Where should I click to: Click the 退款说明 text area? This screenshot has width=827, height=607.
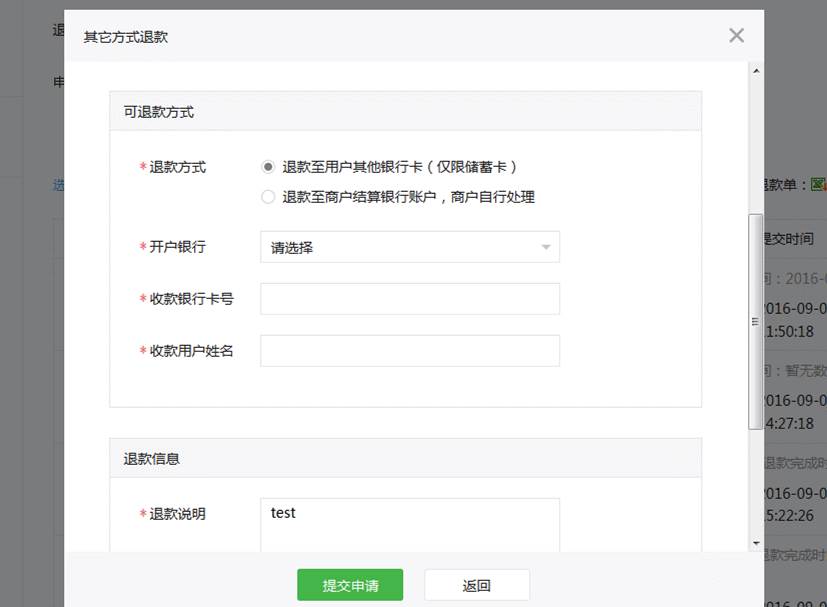(x=410, y=525)
